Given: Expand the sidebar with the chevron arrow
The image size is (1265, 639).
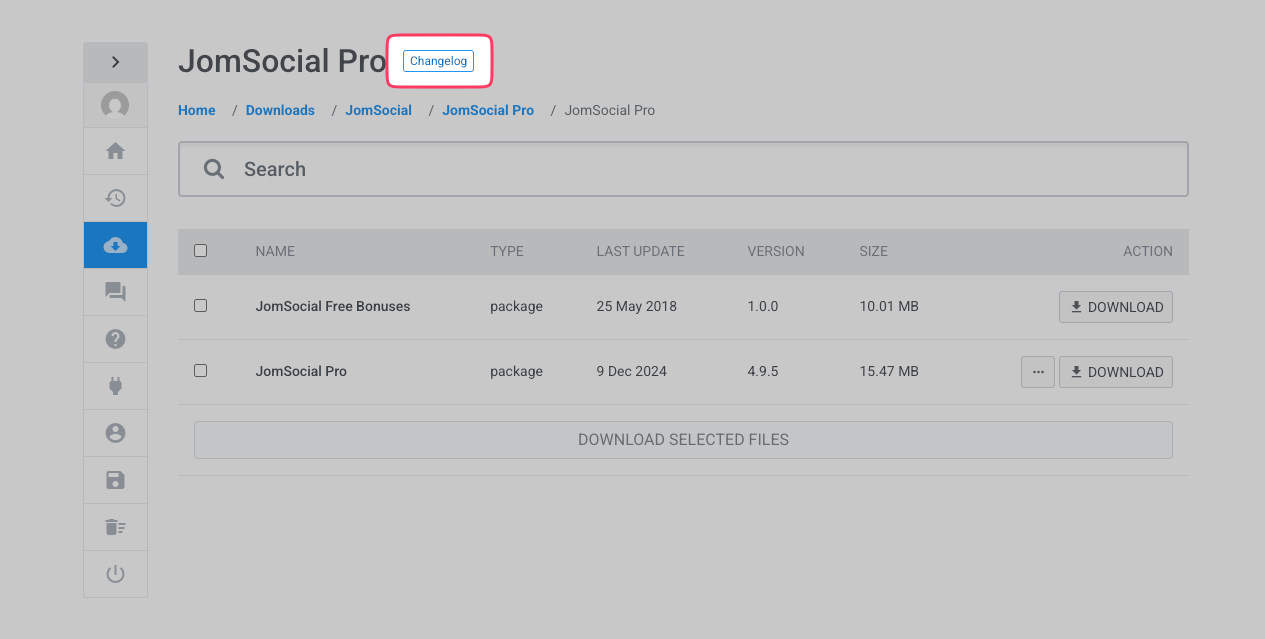Looking at the screenshot, I should [115, 62].
